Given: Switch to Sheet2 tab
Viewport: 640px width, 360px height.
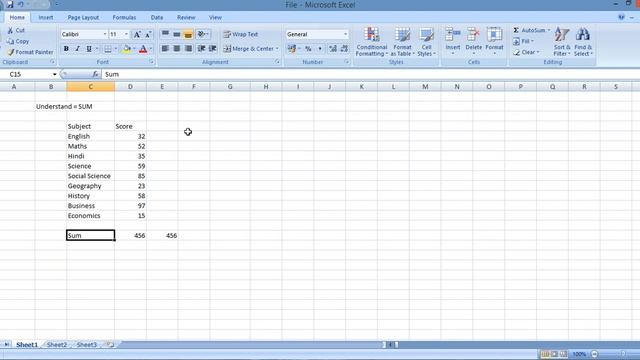Looking at the screenshot, I should click(57, 345).
